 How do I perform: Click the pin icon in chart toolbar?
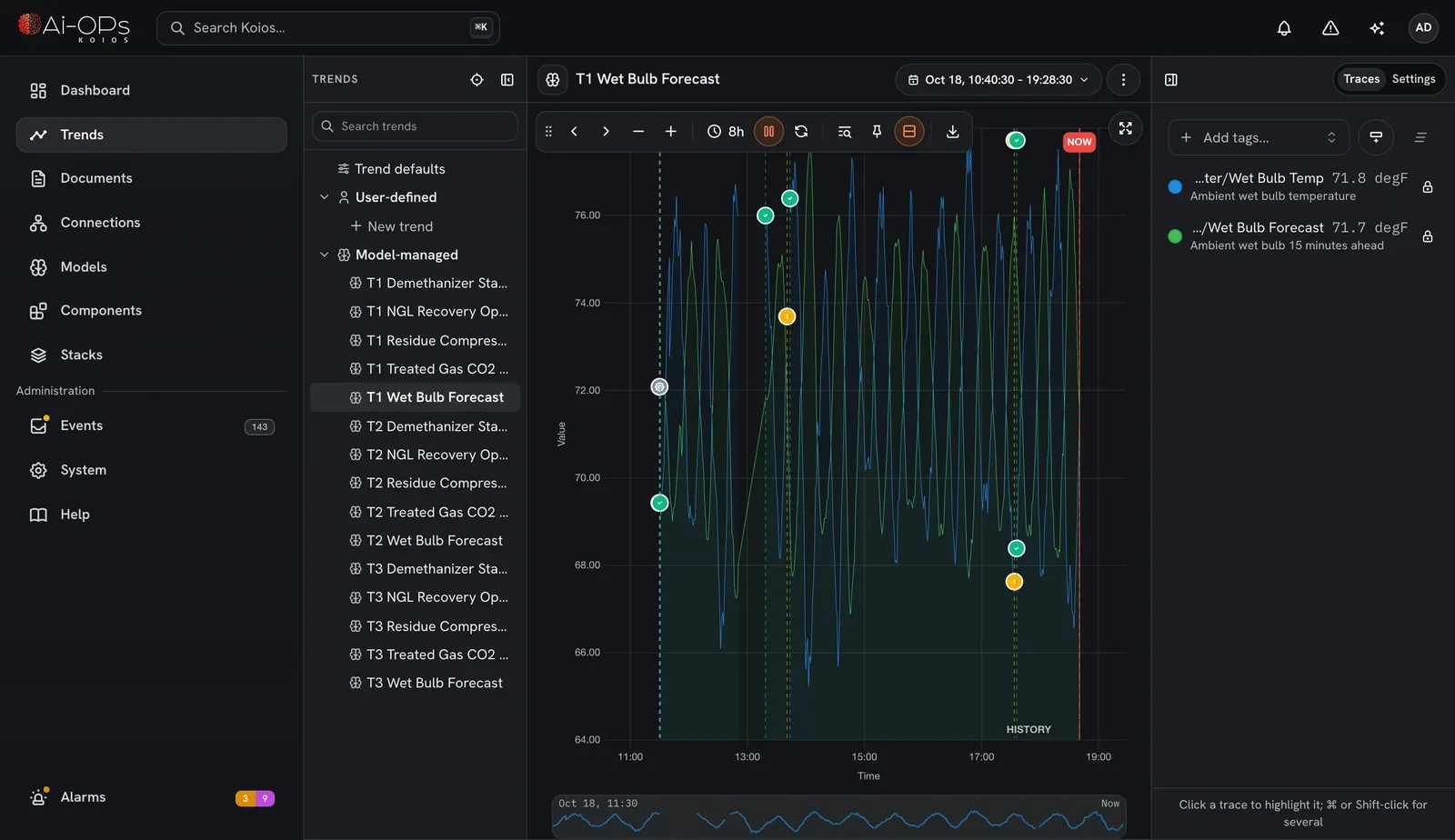pyautogui.click(x=877, y=132)
